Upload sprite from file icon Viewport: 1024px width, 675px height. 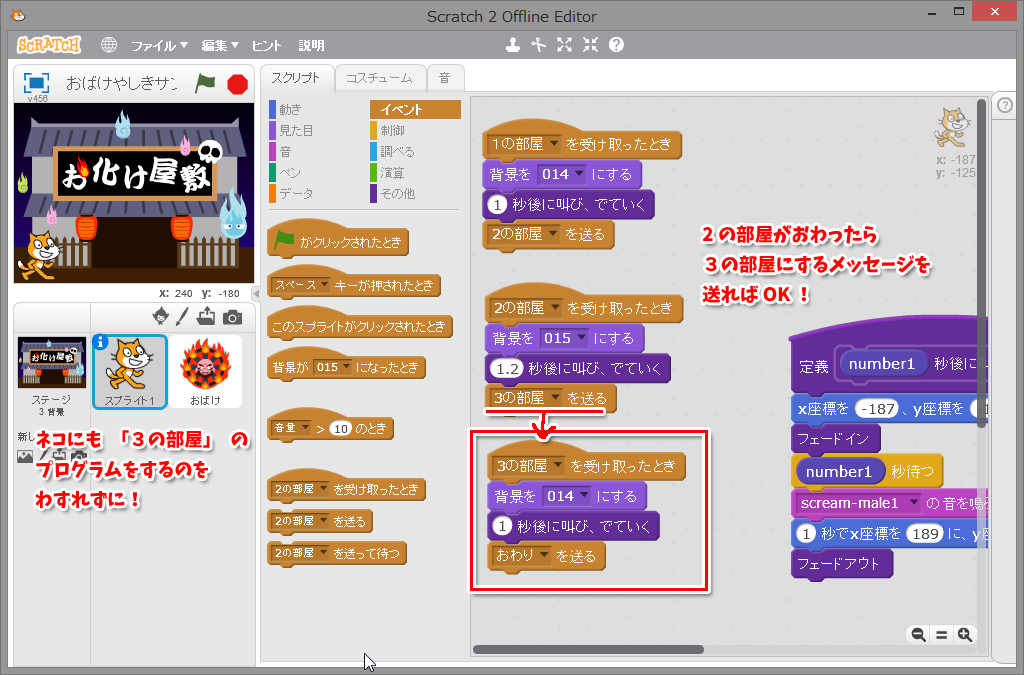click(x=206, y=317)
